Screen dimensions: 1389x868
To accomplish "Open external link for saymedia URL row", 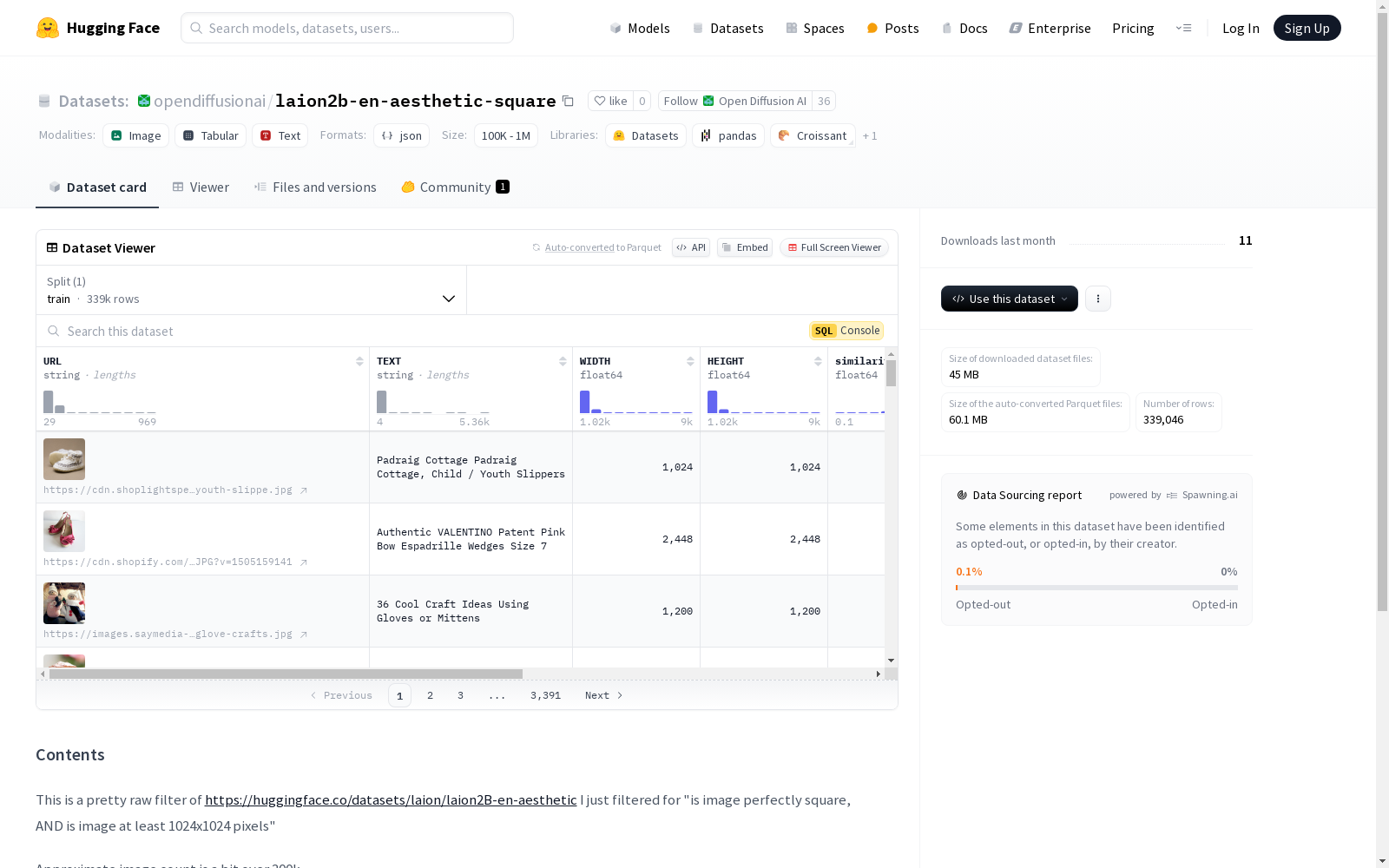I will 304,635.
